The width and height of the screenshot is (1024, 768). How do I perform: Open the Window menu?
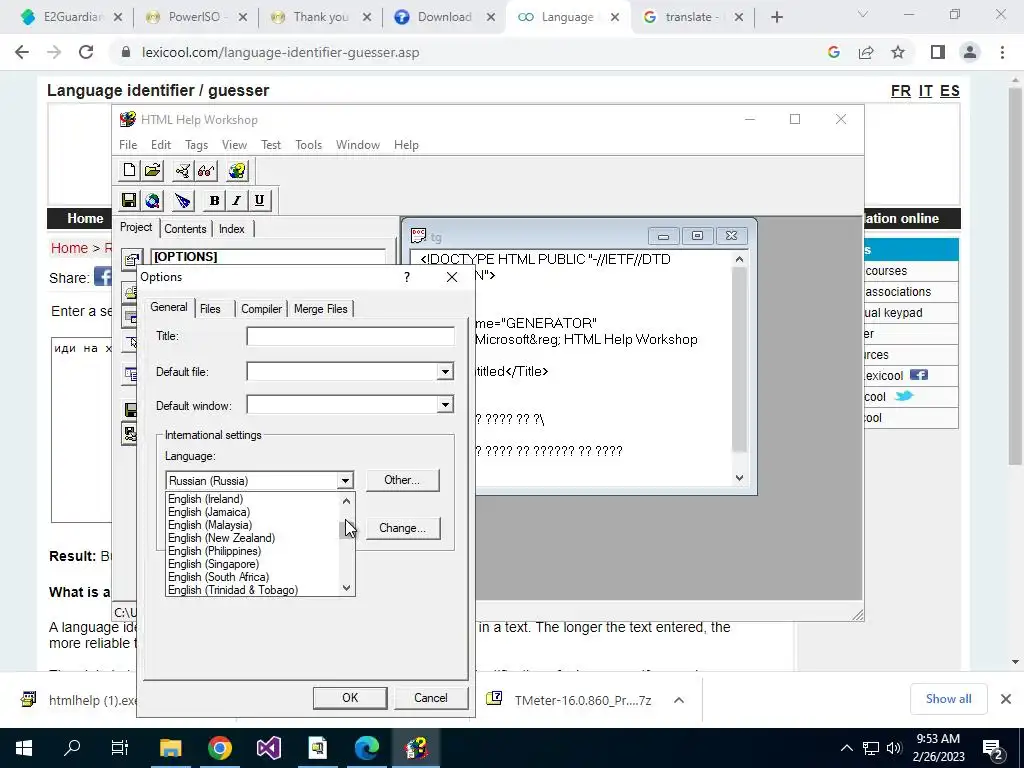point(358,145)
